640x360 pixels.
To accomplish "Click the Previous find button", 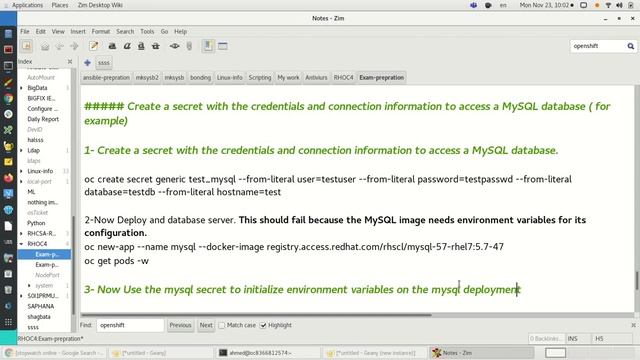I will pyautogui.click(x=180, y=325).
